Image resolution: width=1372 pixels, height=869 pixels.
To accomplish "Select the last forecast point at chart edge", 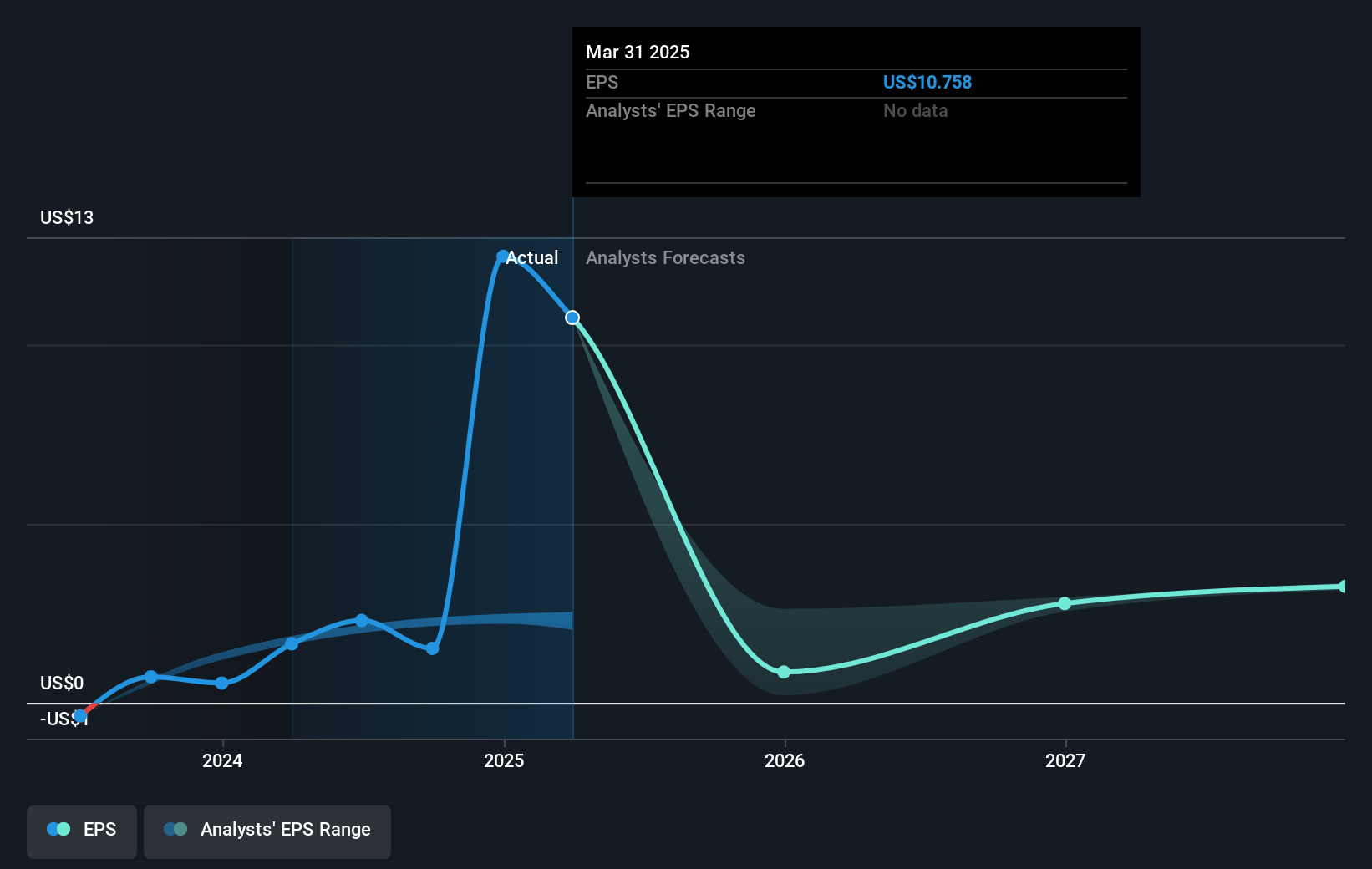I will [1344, 587].
